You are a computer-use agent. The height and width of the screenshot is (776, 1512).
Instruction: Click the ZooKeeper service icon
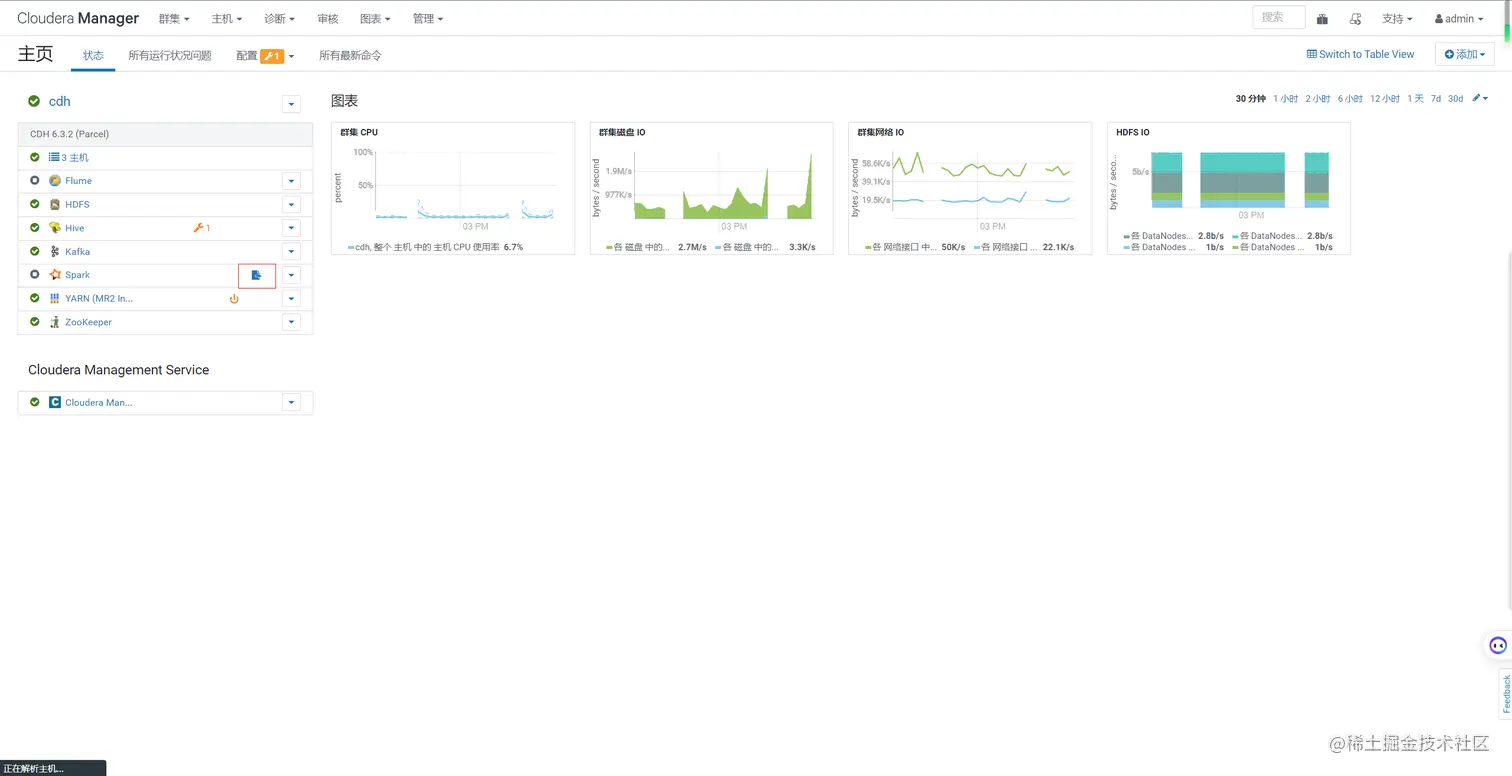pyautogui.click(x=55, y=322)
